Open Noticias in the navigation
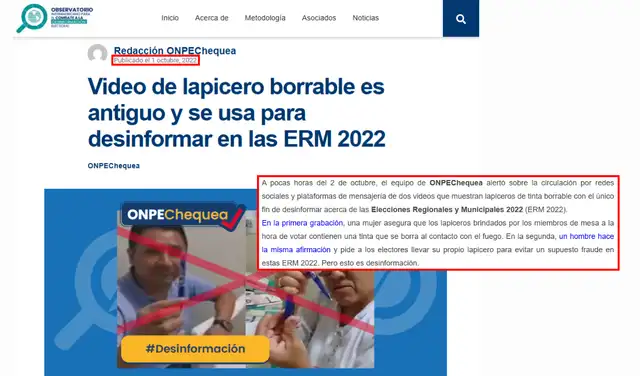Viewport: 640px width, 376px height. coord(366,18)
